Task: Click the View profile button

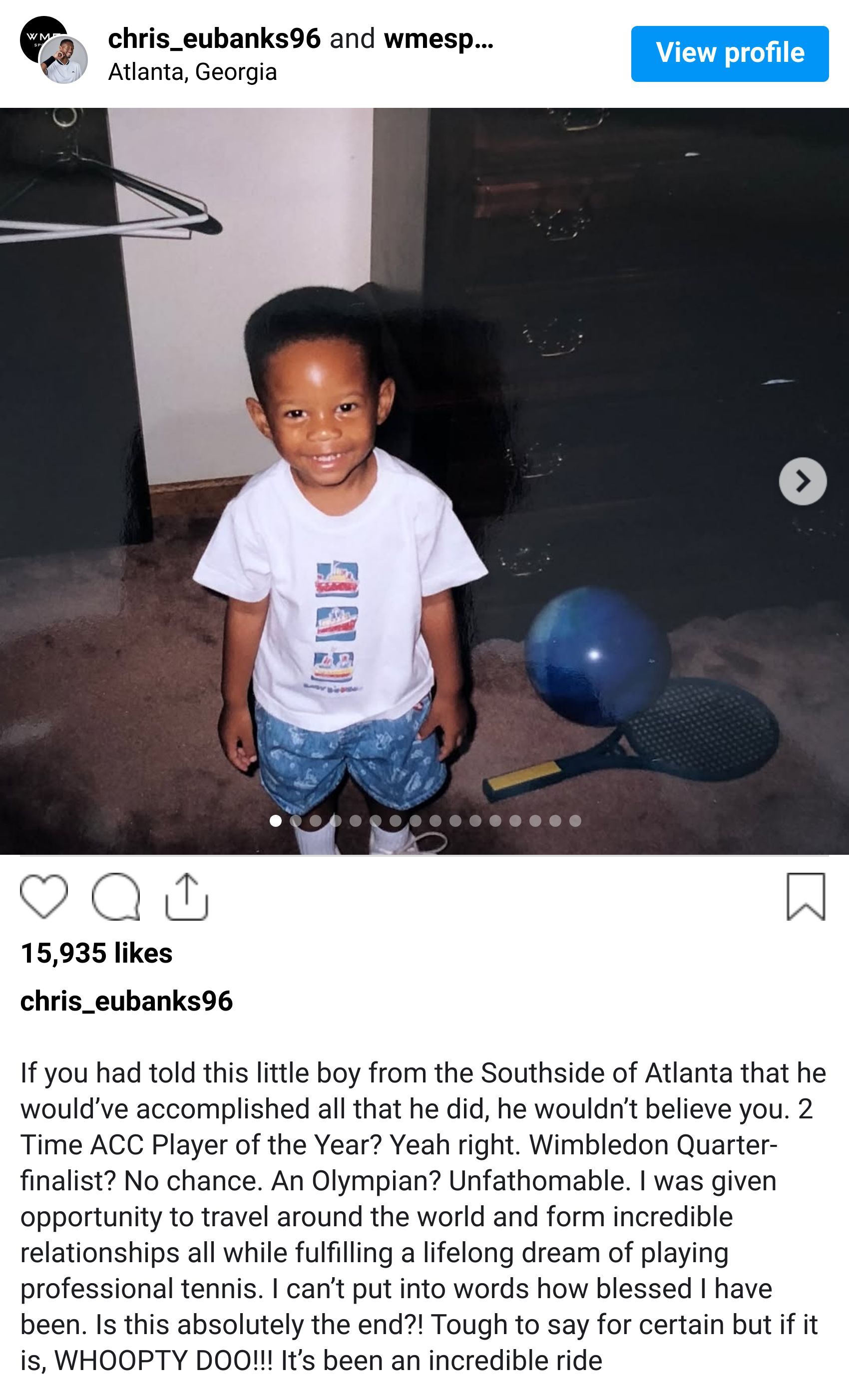Action: (x=730, y=53)
